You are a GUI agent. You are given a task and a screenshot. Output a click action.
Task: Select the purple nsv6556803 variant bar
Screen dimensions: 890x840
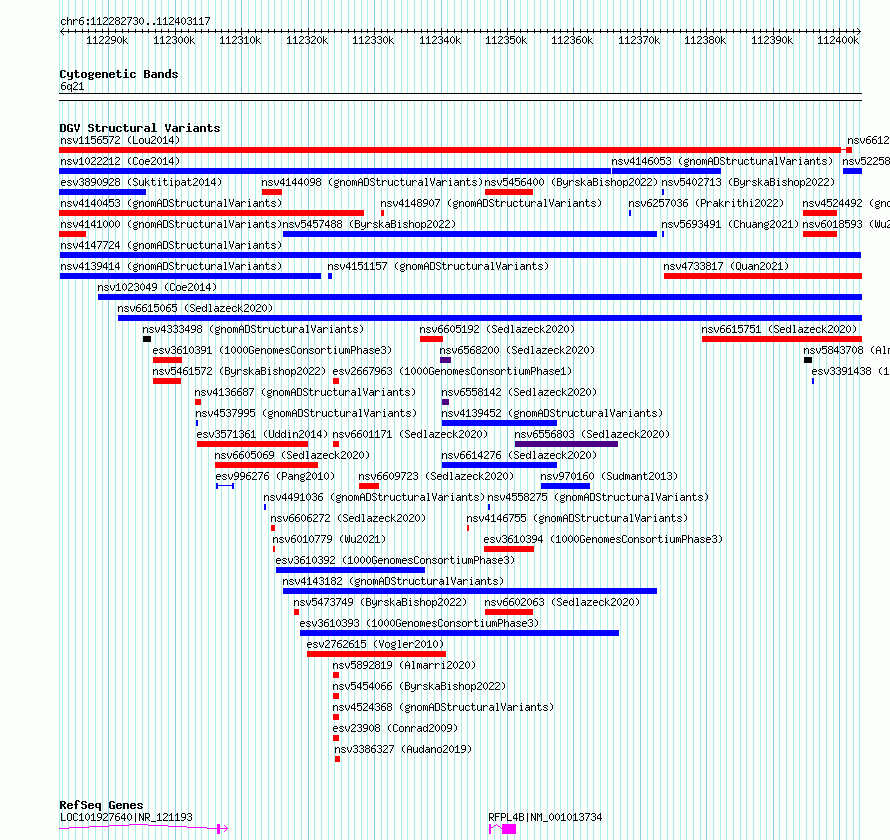(566, 444)
